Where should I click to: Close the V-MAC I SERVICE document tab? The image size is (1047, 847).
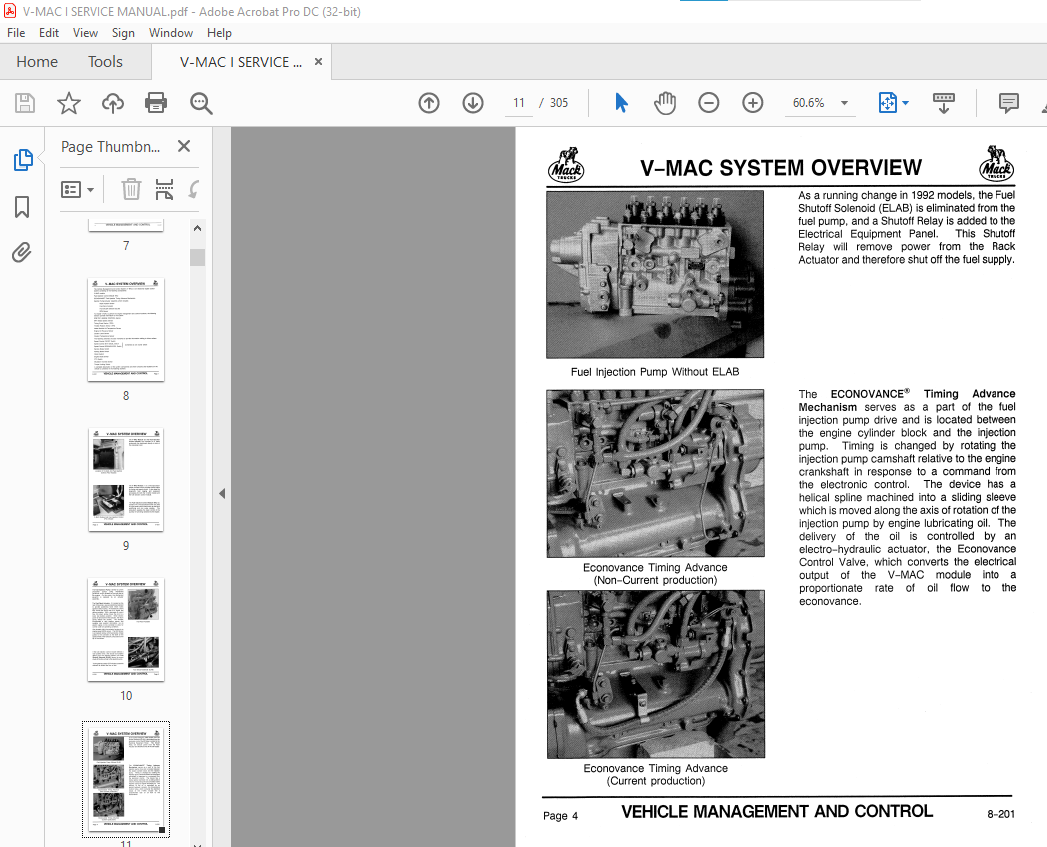pos(319,61)
